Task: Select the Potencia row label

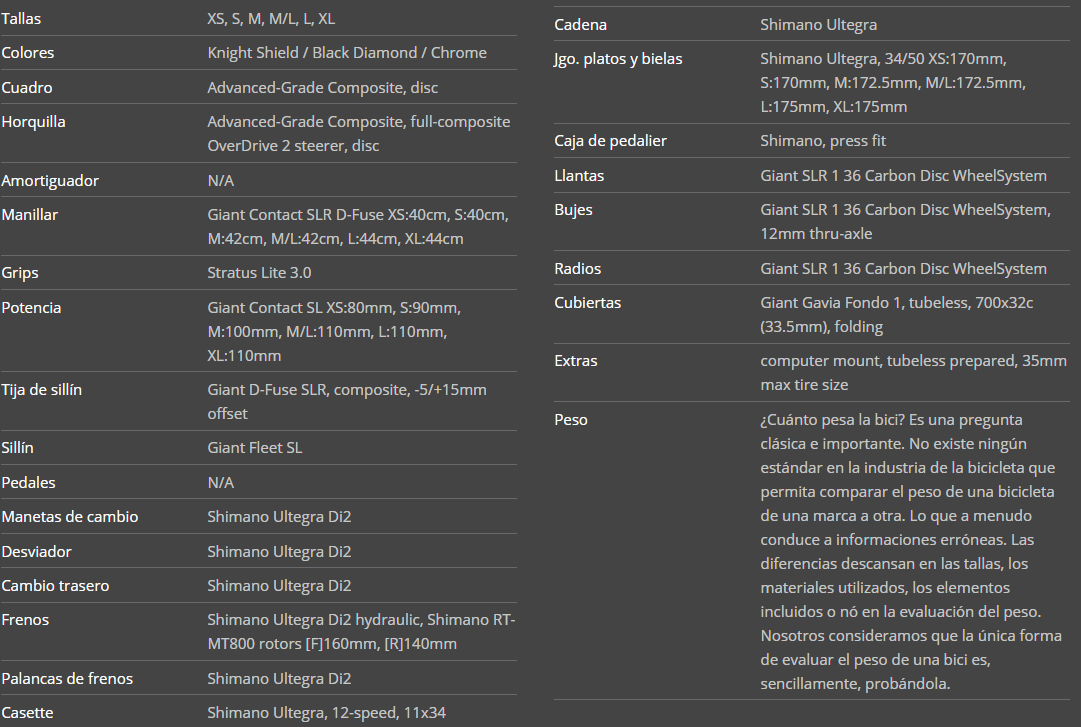Action: [x=31, y=308]
